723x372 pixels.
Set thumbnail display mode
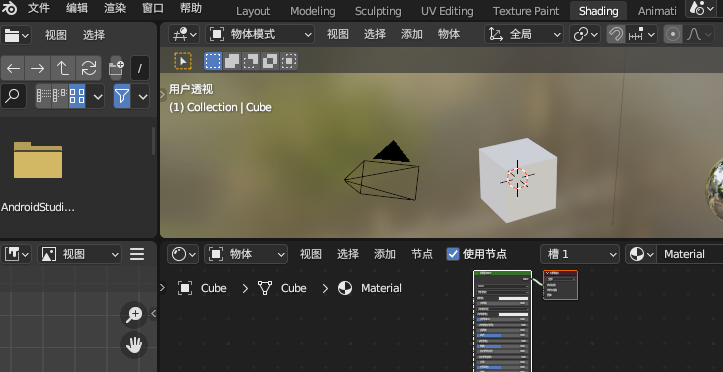(77, 96)
